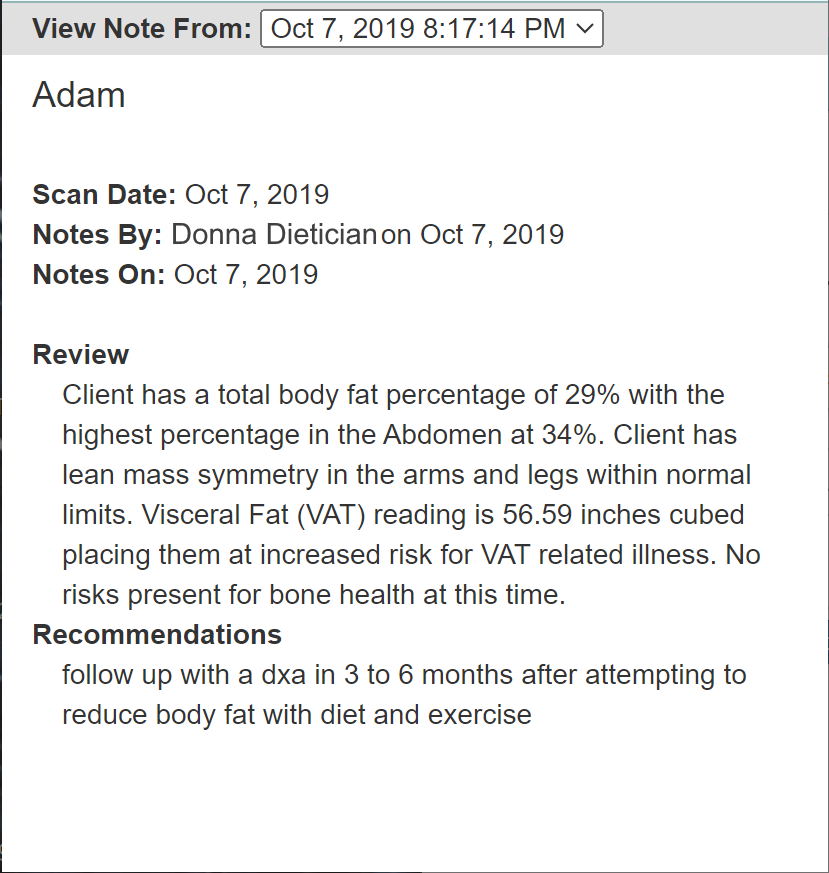Click the text mentioning 29% body fat
Image resolution: width=829 pixels, height=873 pixels.
pos(394,395)
